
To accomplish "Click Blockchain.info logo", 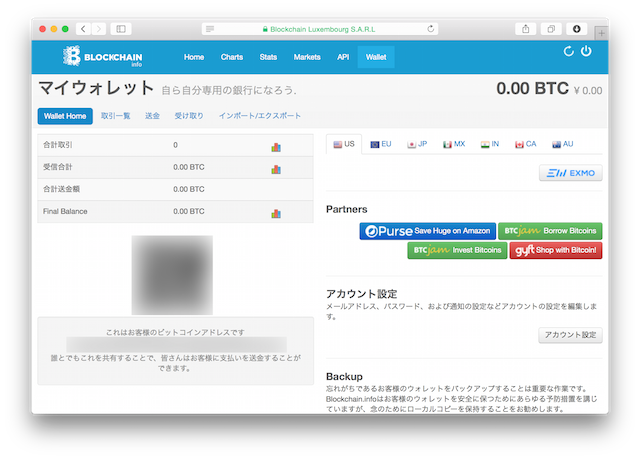I will 98,57.
